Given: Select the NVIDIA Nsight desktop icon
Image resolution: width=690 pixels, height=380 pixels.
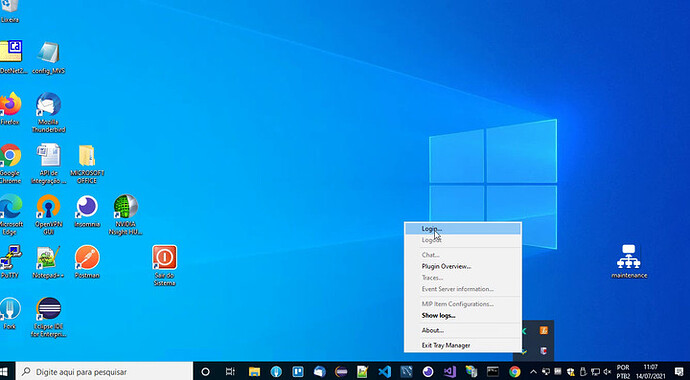Looking at the screenshot, I should (x=126, y=215).
